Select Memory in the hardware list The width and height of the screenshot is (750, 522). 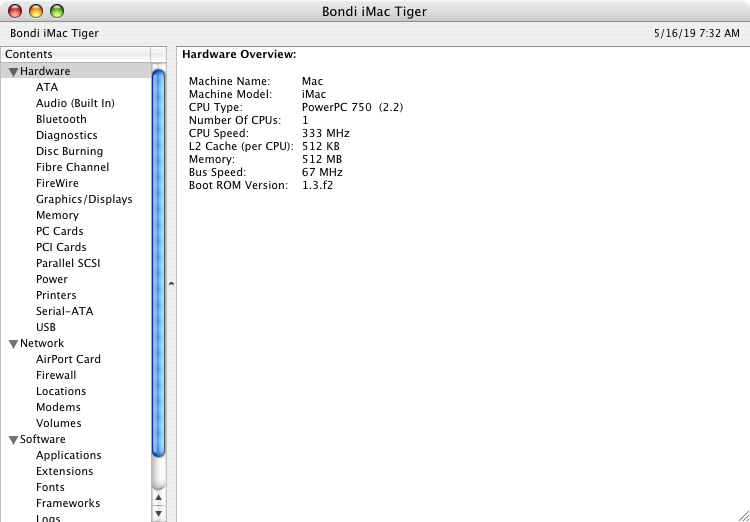57,215
